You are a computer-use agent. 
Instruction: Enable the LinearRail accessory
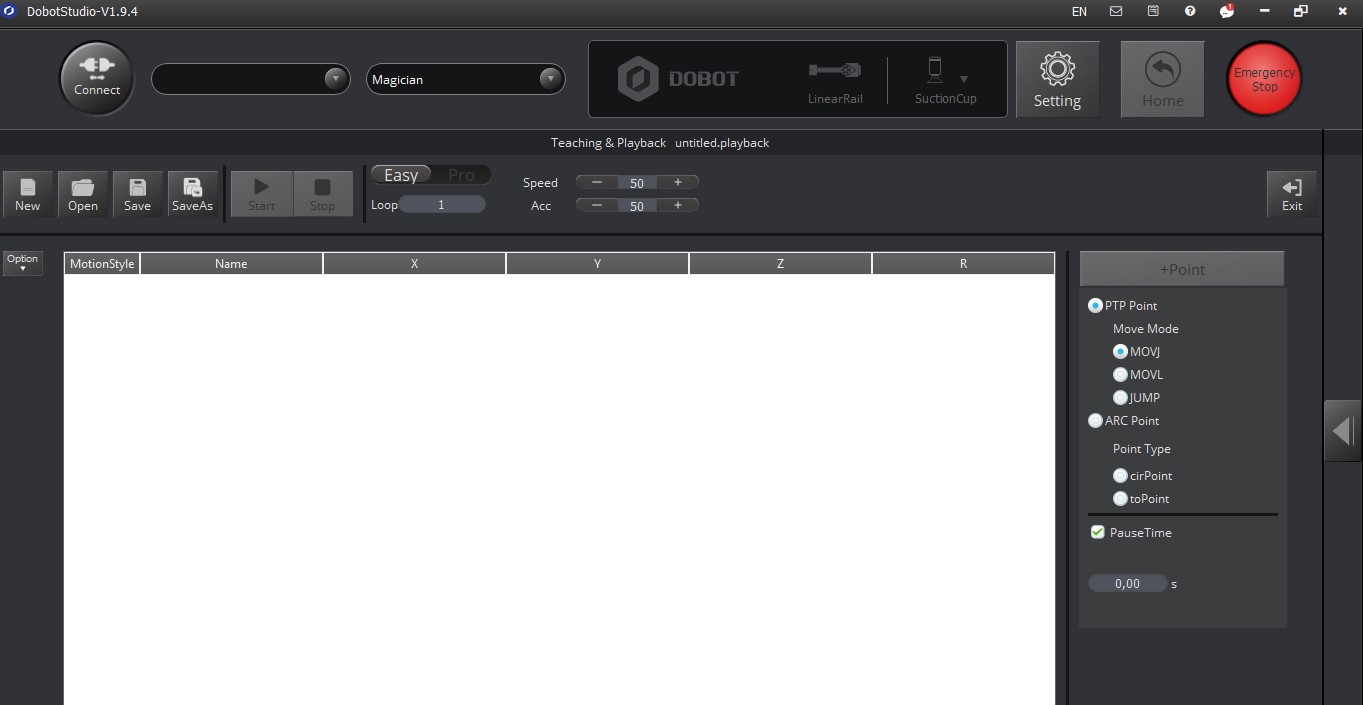click(834, 79)
